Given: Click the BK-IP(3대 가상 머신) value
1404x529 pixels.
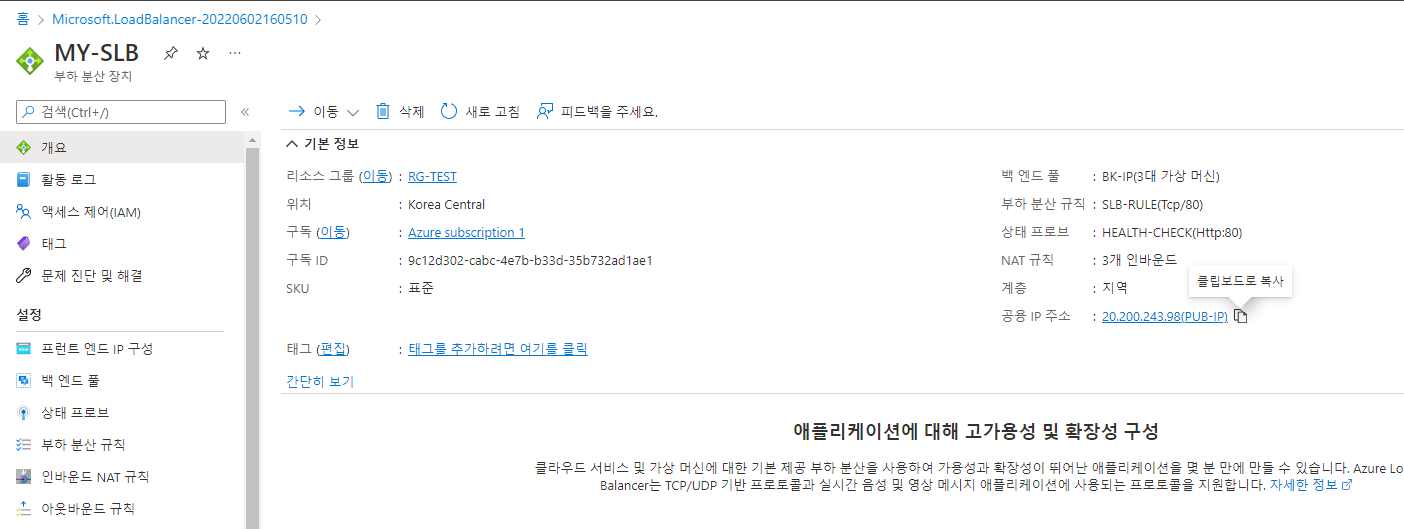Looking at the screenshot, I should [x=1161, y=176].
